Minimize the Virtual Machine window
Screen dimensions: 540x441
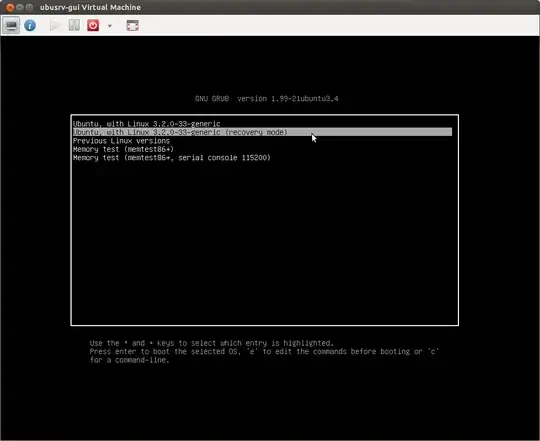click(20, 7)
